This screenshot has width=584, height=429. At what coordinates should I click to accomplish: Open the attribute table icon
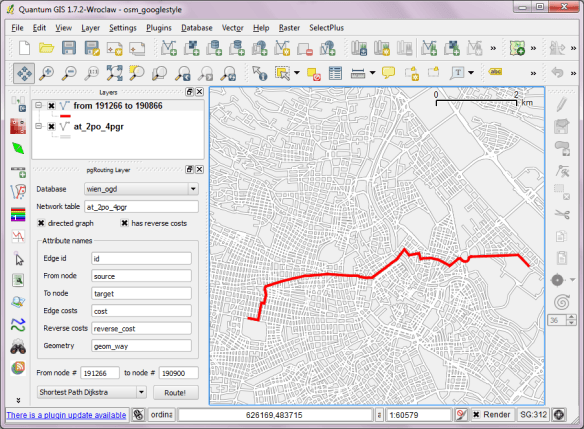pos(335,73)
